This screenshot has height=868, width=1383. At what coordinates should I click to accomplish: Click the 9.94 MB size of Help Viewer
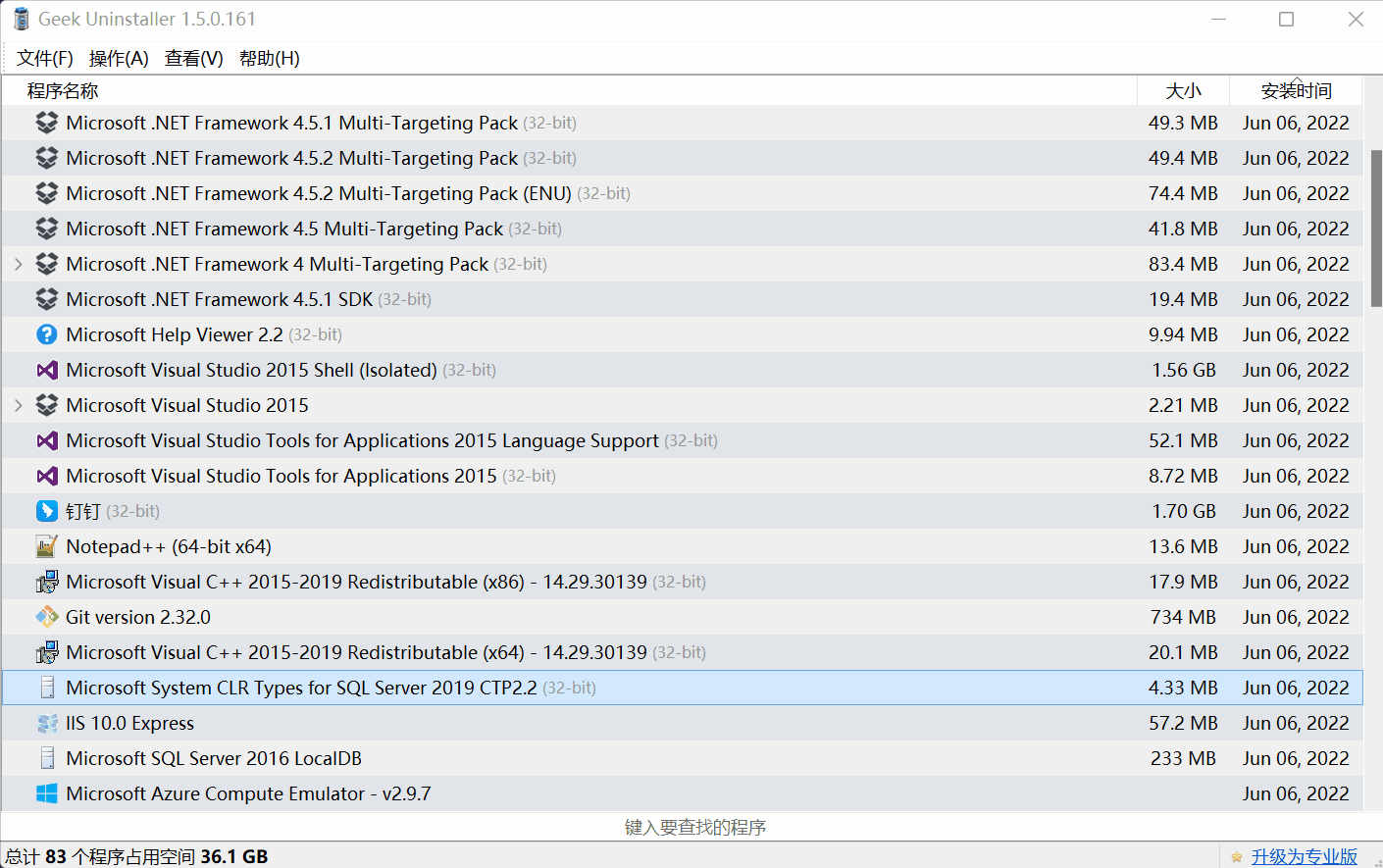coord(1184,334)
